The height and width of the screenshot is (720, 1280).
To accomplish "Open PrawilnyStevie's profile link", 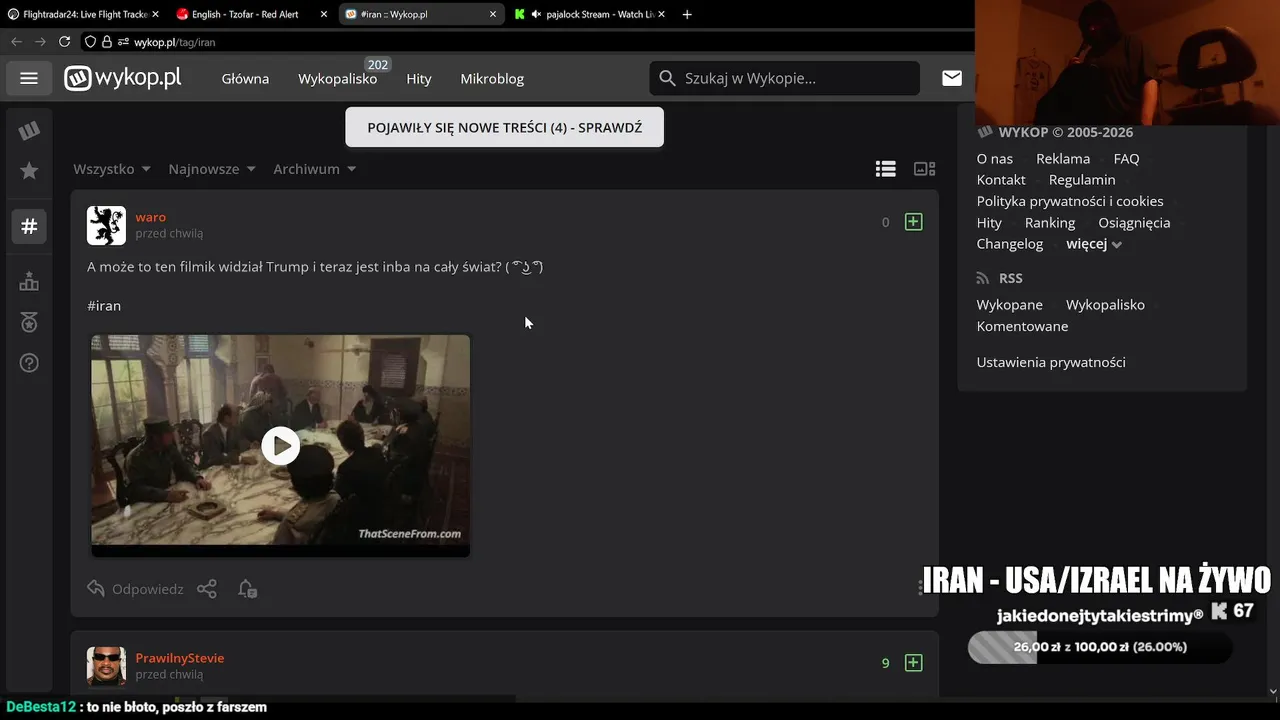I will pos(180,658).
